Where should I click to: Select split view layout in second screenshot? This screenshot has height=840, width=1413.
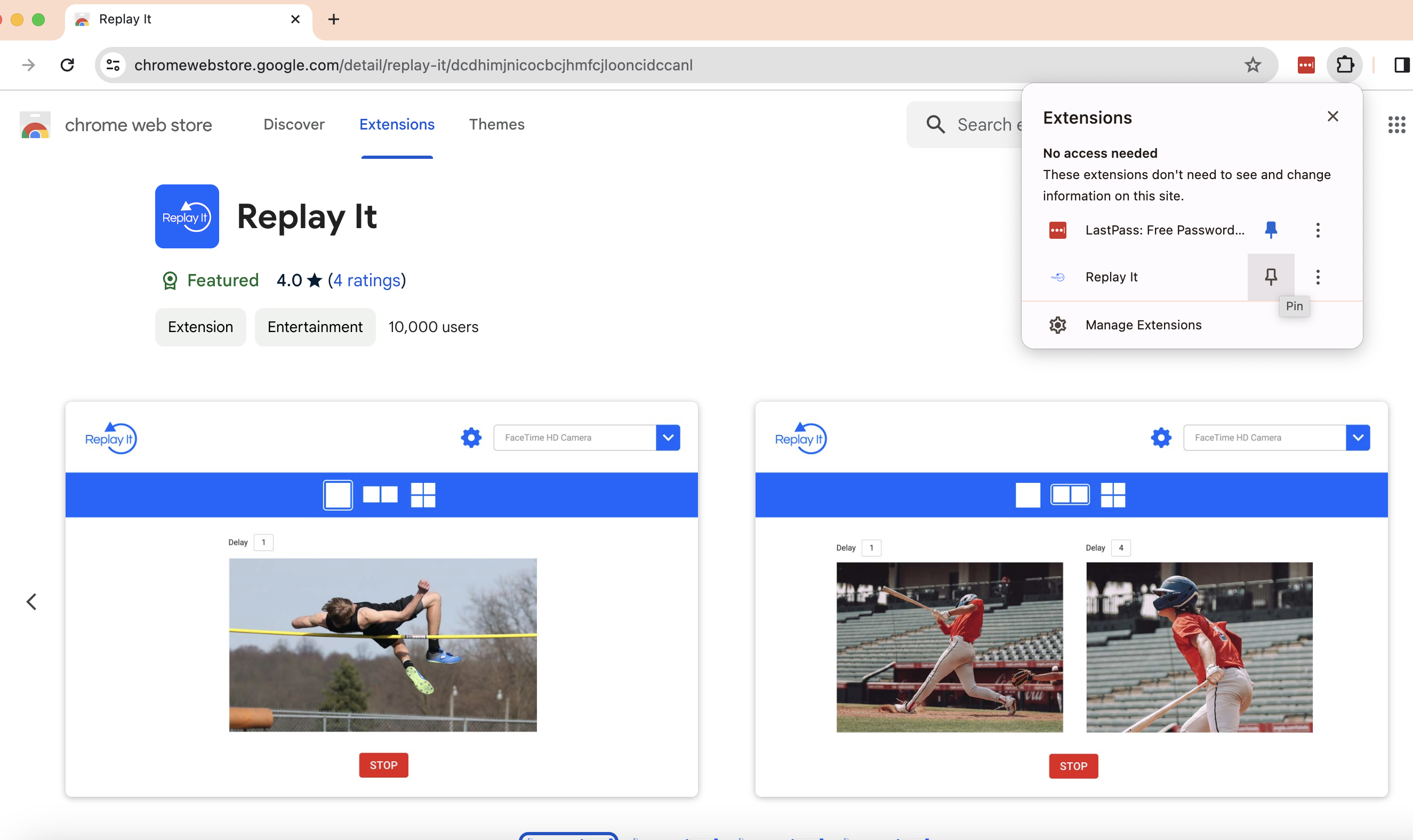pyautogui.click(x=1070, y=495)
